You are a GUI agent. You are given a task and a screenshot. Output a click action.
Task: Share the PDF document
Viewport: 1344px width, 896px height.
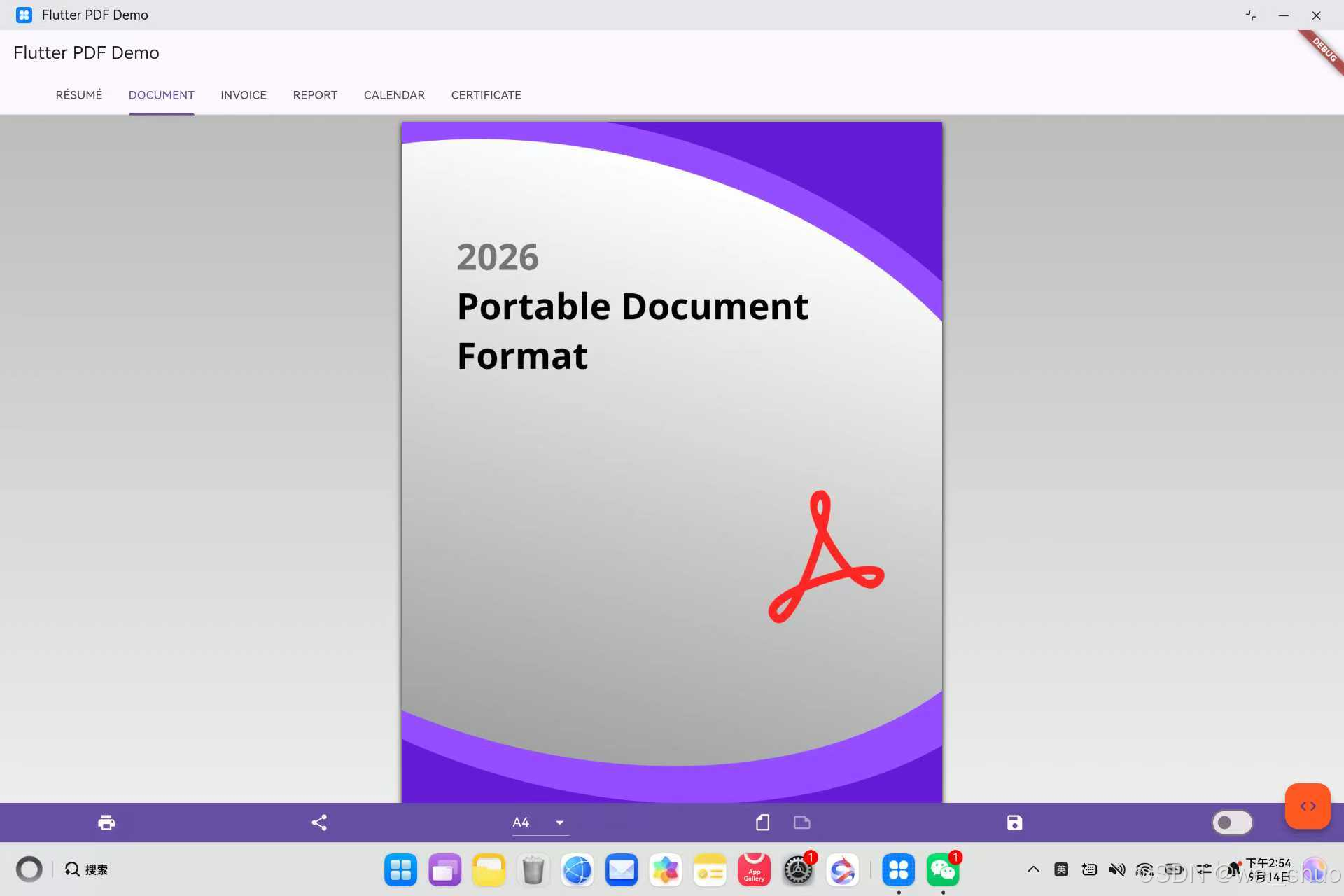tap(319, 822)
